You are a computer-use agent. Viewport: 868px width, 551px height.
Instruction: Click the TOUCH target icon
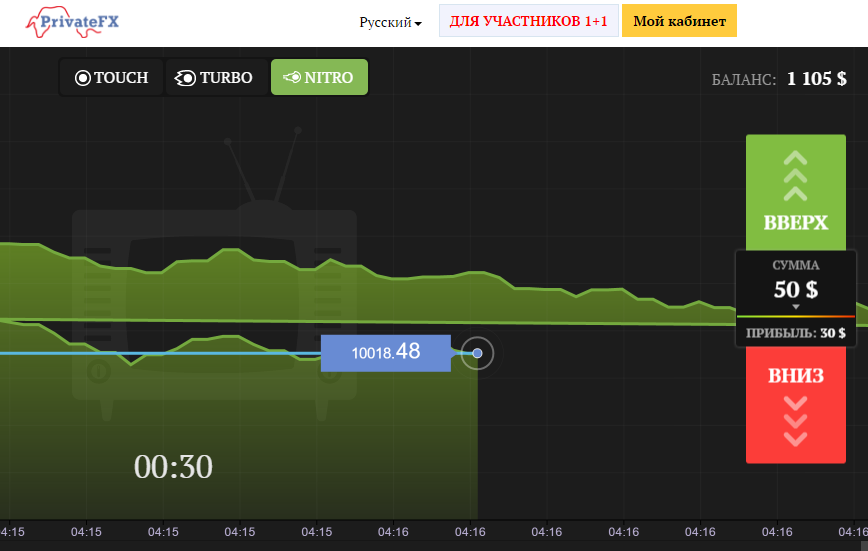pyautogui.click(x=82, y=78)
